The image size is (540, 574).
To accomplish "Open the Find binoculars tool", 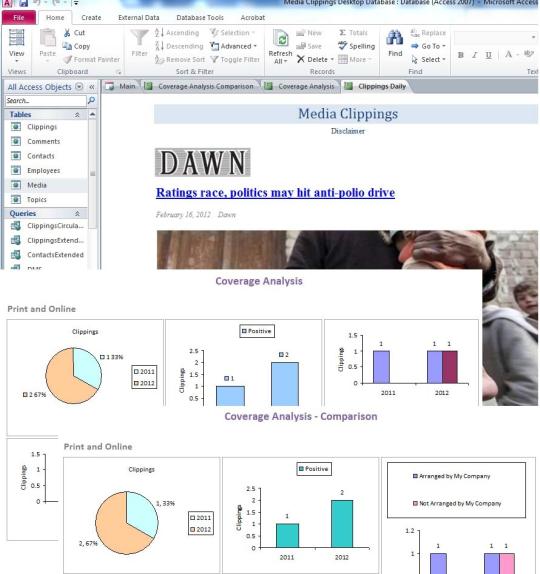I will coord(395,38).
